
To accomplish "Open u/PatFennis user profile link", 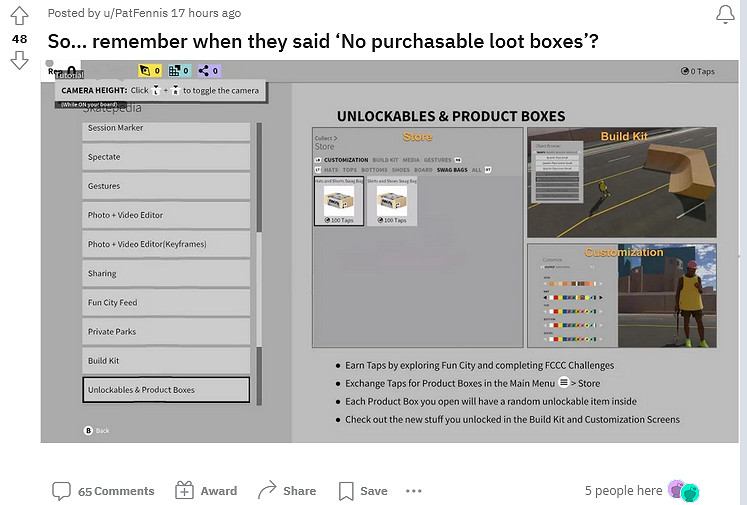I will (130, 13).
